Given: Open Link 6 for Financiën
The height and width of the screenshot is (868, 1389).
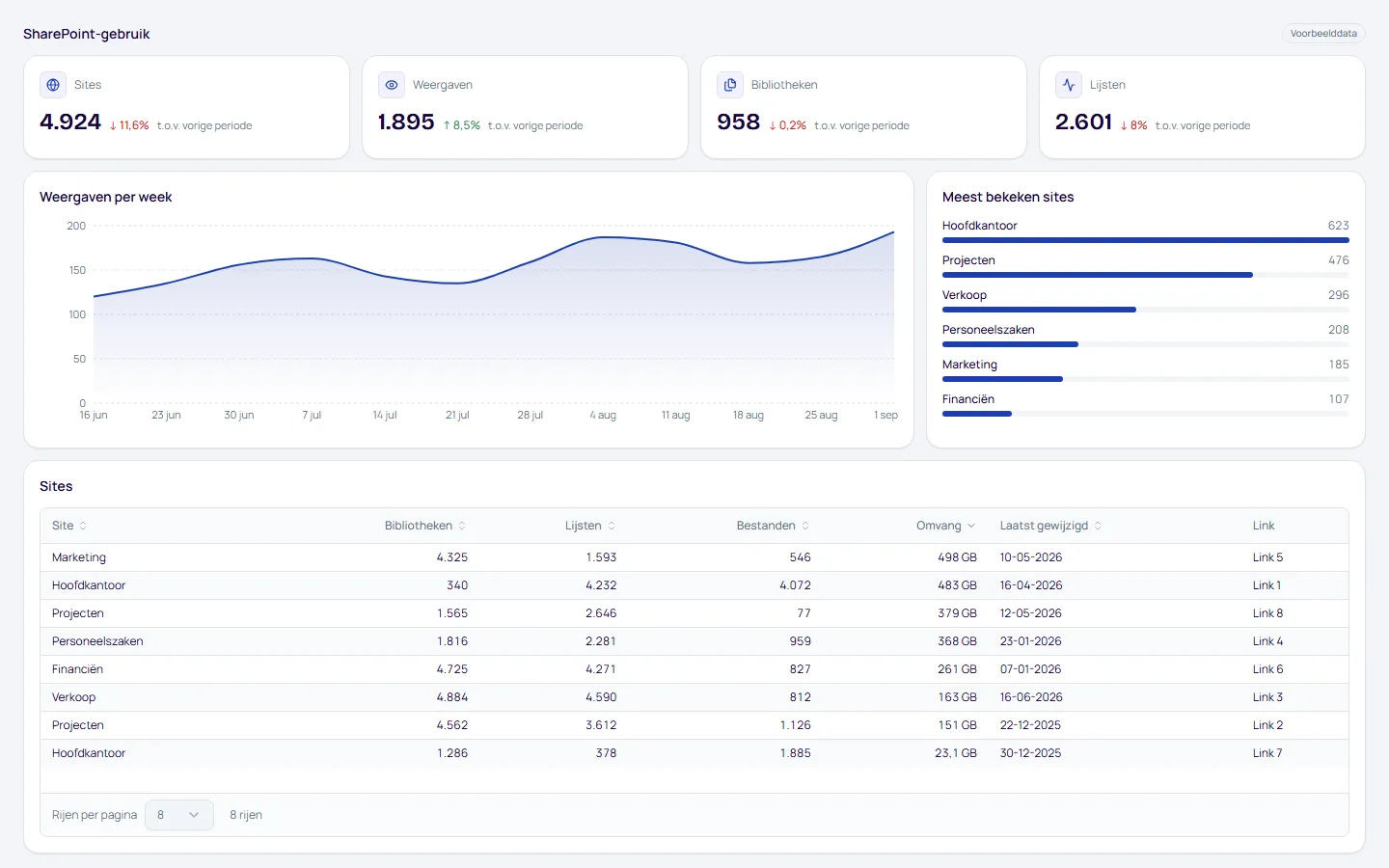Looking at the screenshot, I should coord(1267,669).
